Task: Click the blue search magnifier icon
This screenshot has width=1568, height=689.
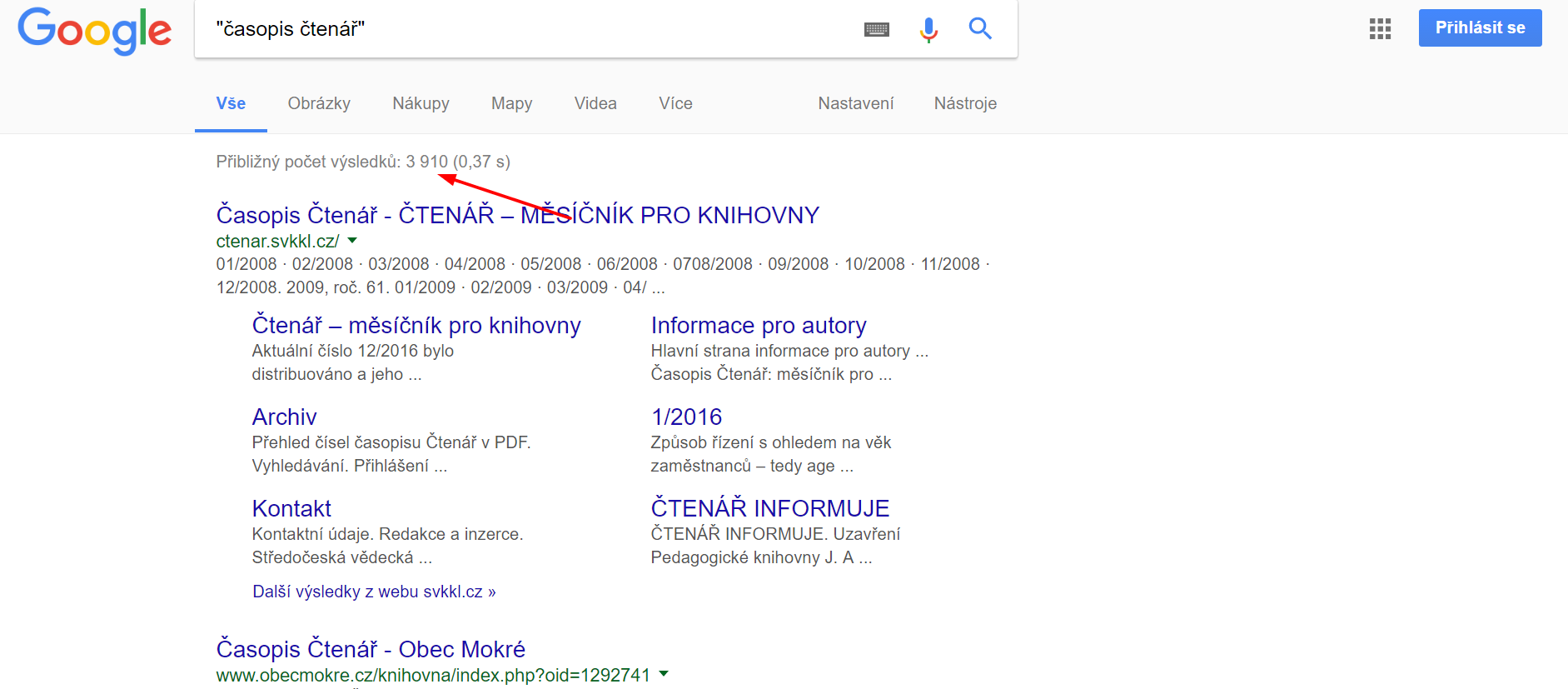Action: click(x=980, y=28)
